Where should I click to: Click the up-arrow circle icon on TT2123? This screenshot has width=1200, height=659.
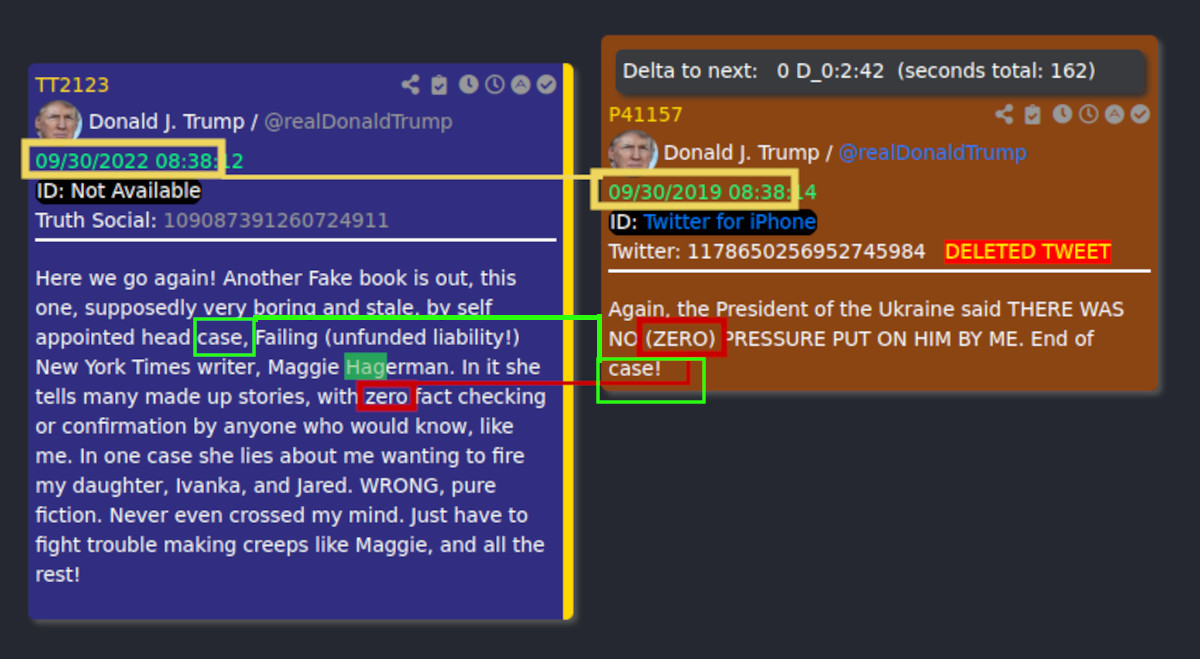520,85
